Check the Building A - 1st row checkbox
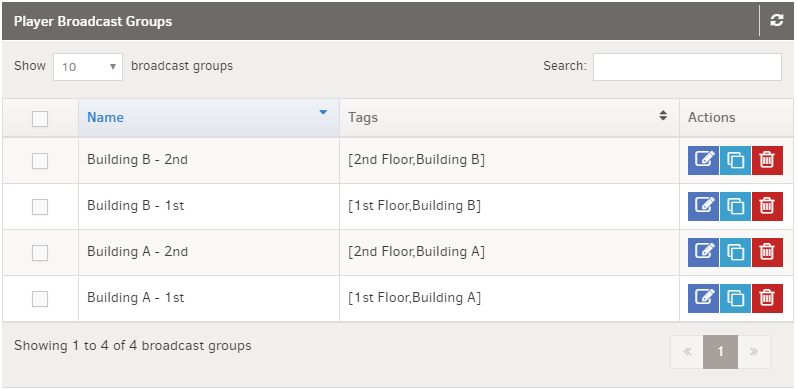The image size is (797, 389). click(40, 299)
